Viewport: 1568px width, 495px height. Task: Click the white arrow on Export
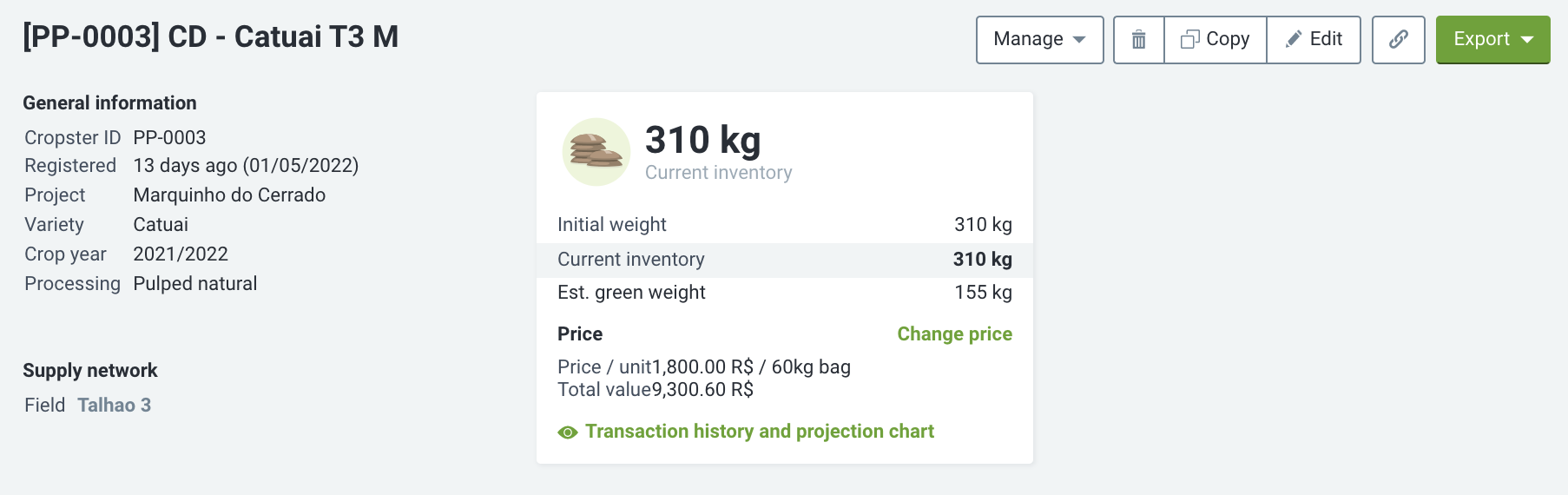(1527, 40)
